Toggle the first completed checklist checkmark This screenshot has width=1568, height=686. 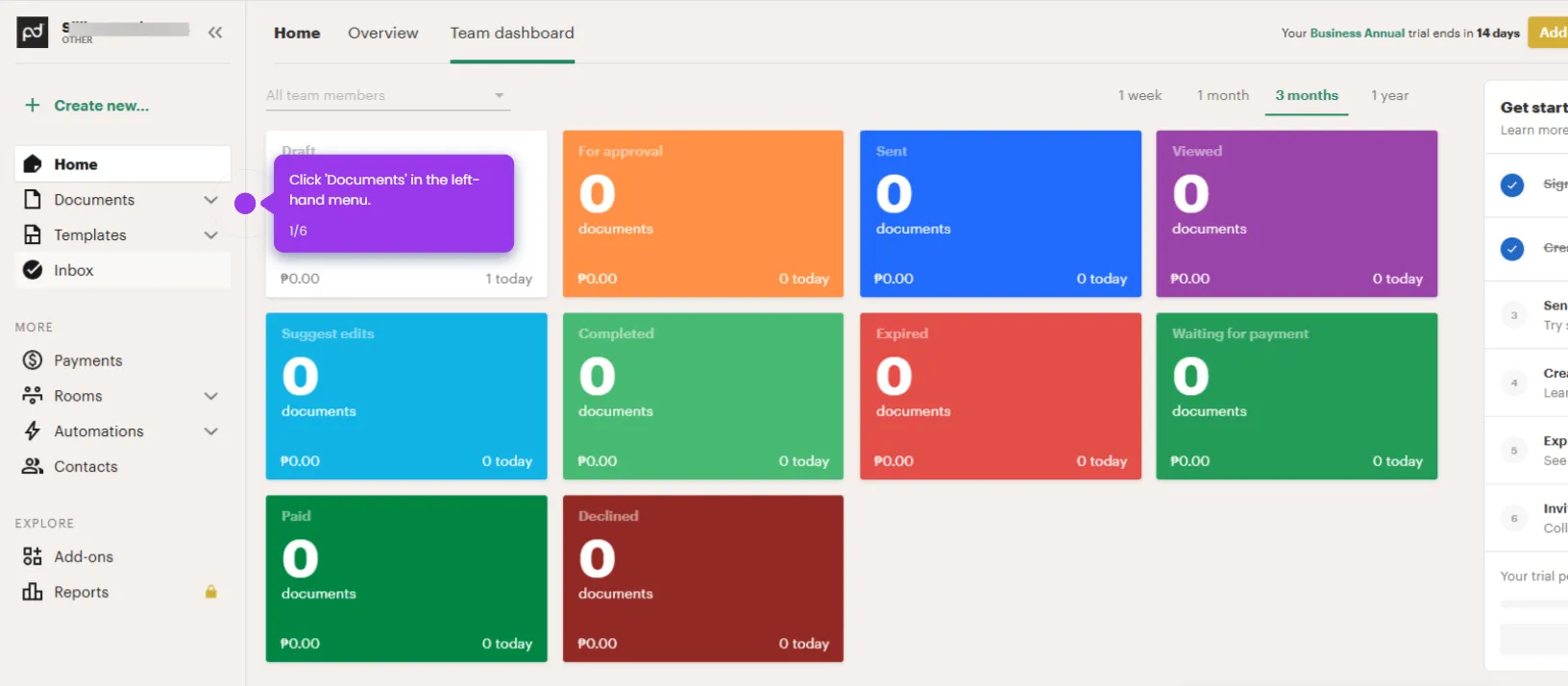tap(1512, 184)
